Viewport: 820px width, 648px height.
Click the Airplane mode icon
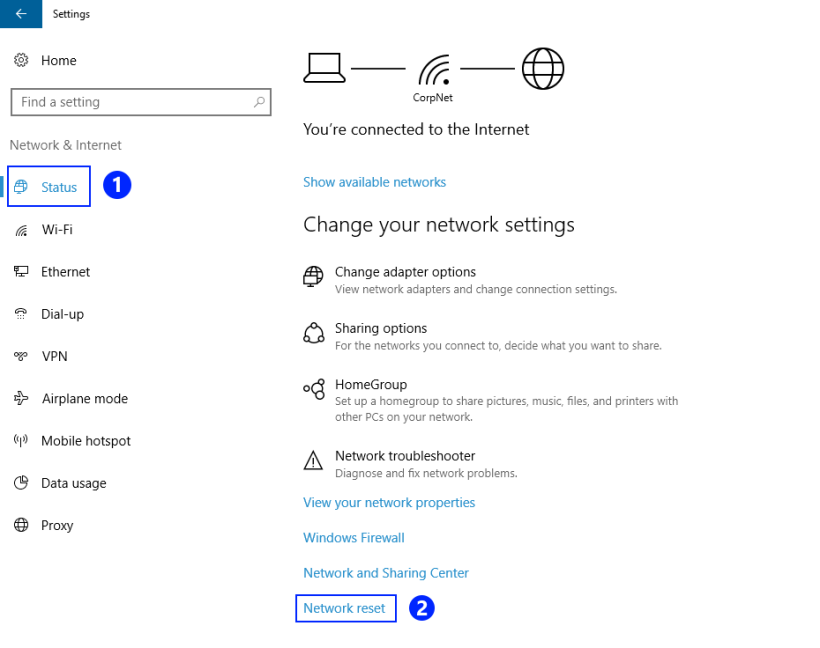(21, 398)
